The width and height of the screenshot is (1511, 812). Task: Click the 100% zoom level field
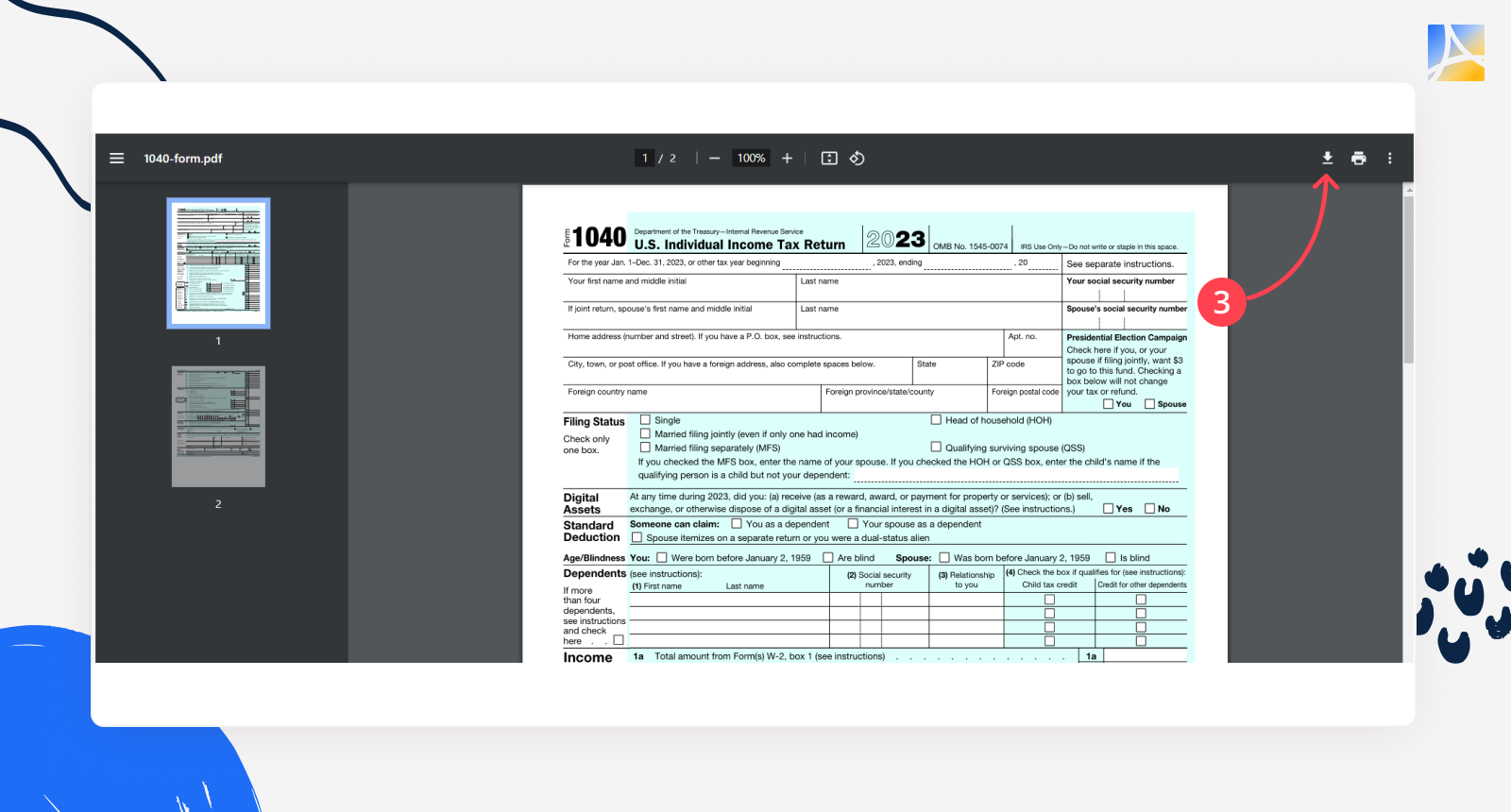click(752, 159)
